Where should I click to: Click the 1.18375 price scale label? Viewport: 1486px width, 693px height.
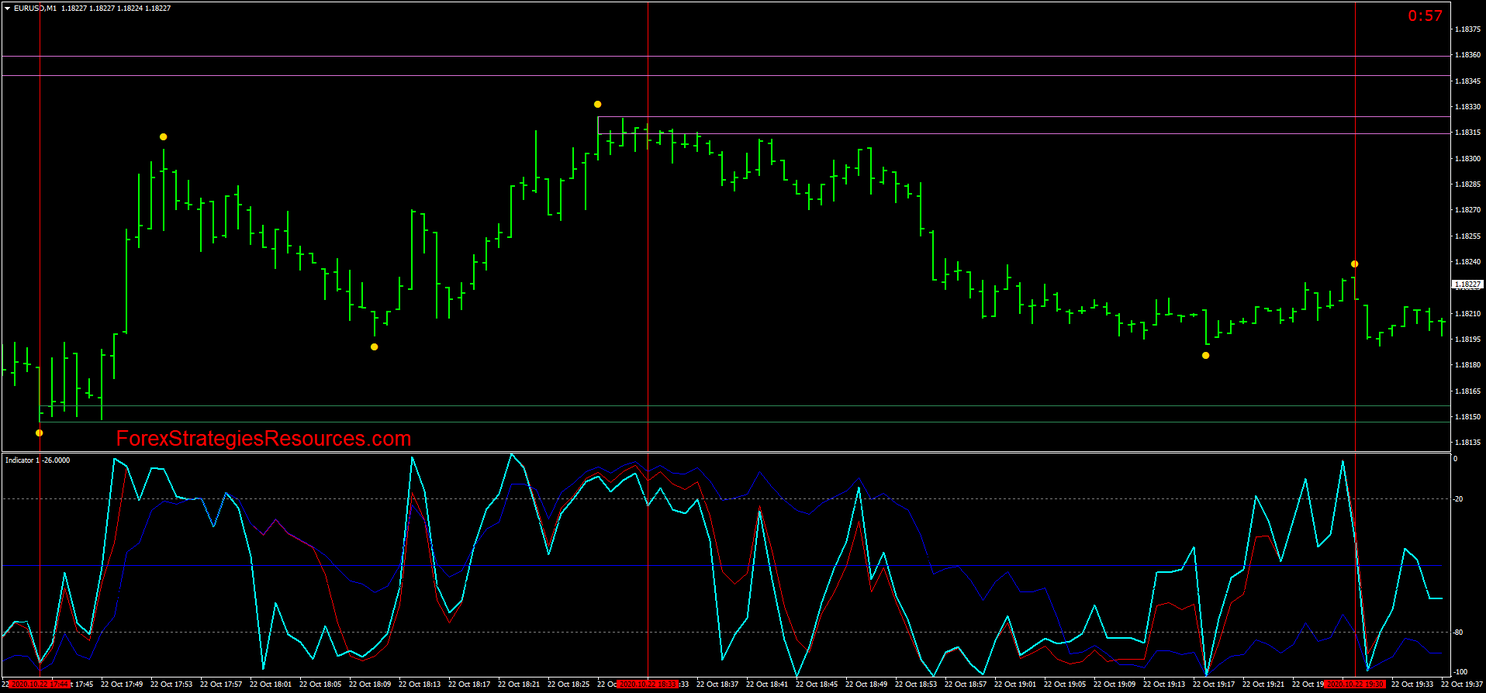coord(1468,29)
